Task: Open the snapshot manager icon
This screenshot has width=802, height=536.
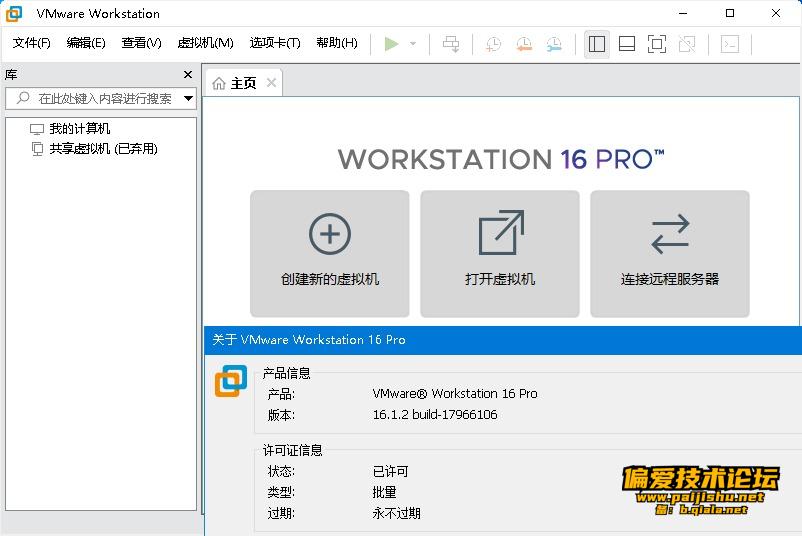Action: 554,44
